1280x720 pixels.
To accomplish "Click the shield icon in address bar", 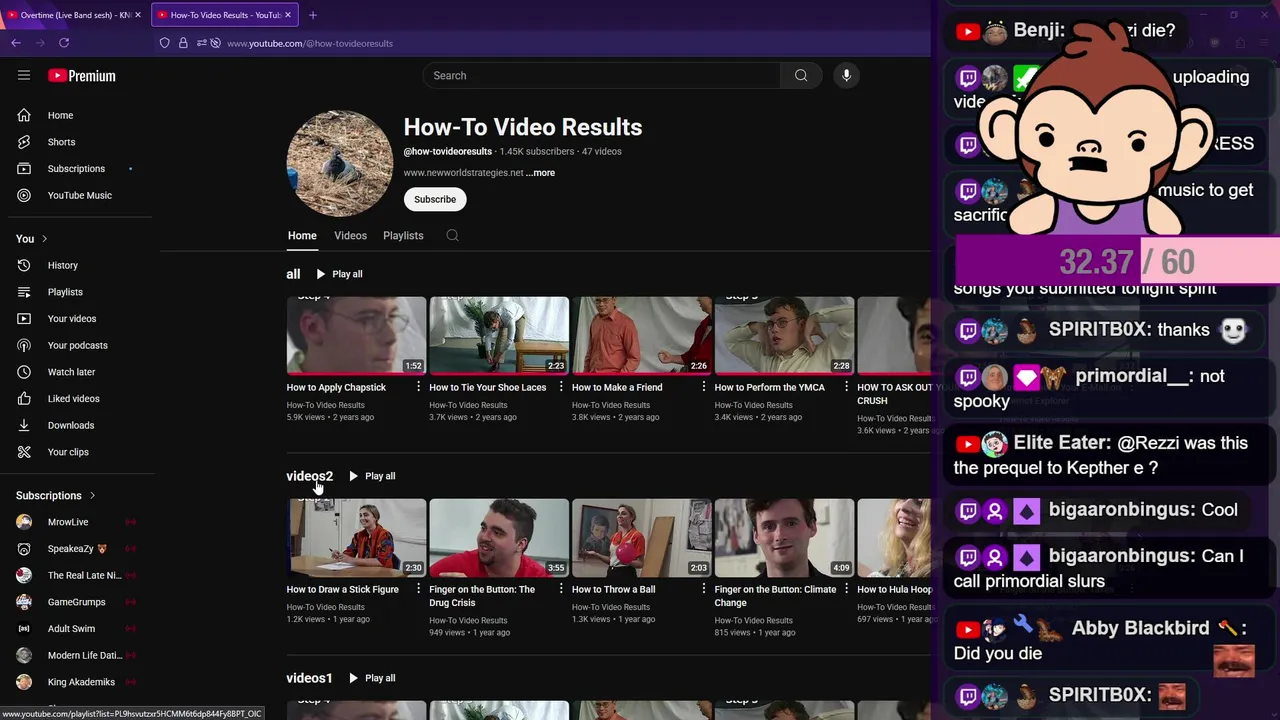I will tap(165, 43).
